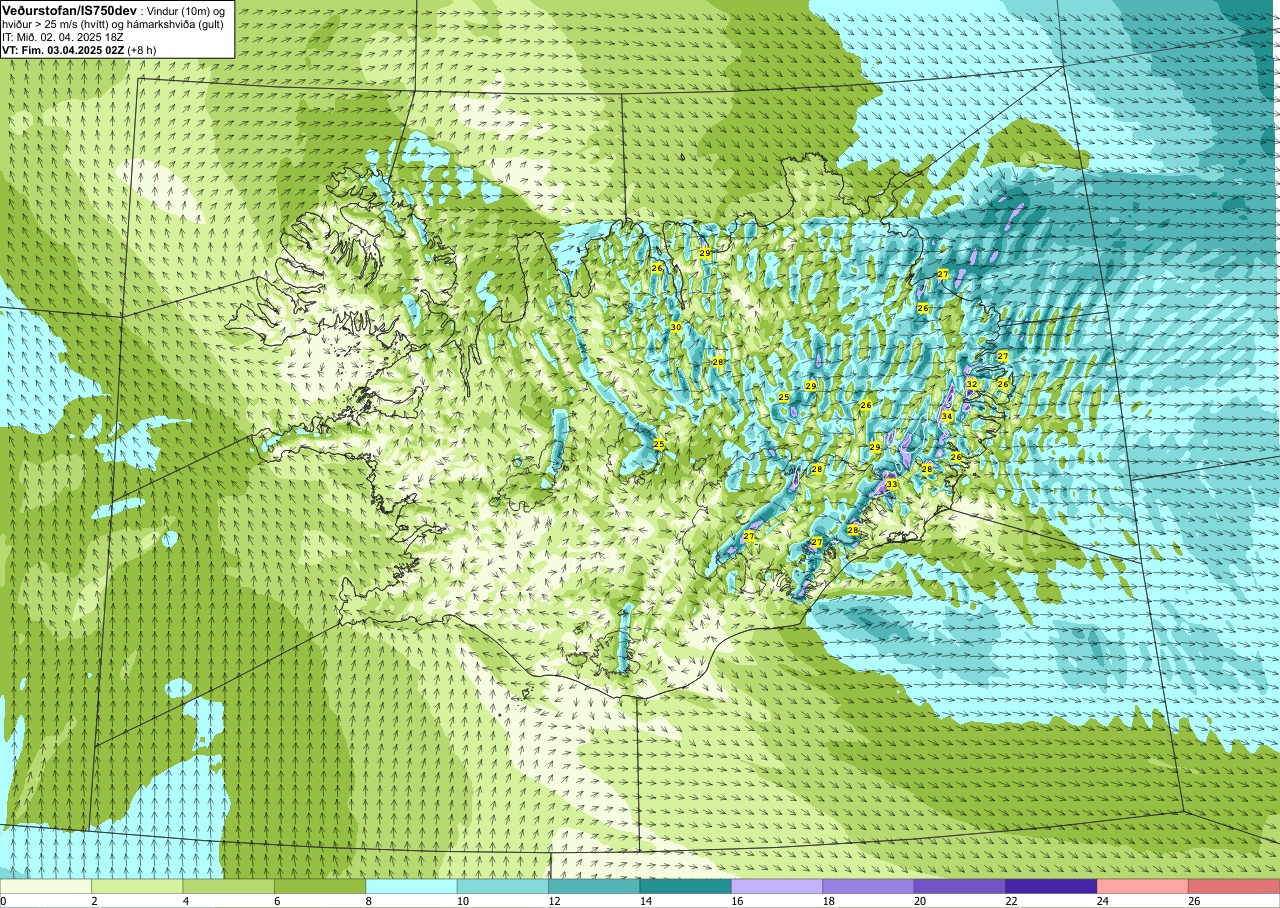This screenshot has height=908, width=1280.
Task: Click the legend swatch for 4–6 m/s
Action: [x=228, y=886]
